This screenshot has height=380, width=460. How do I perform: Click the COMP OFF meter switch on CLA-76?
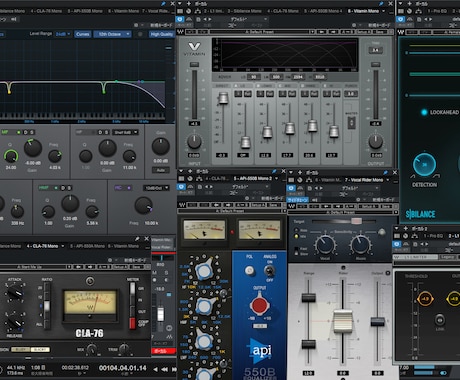point(133,322)
